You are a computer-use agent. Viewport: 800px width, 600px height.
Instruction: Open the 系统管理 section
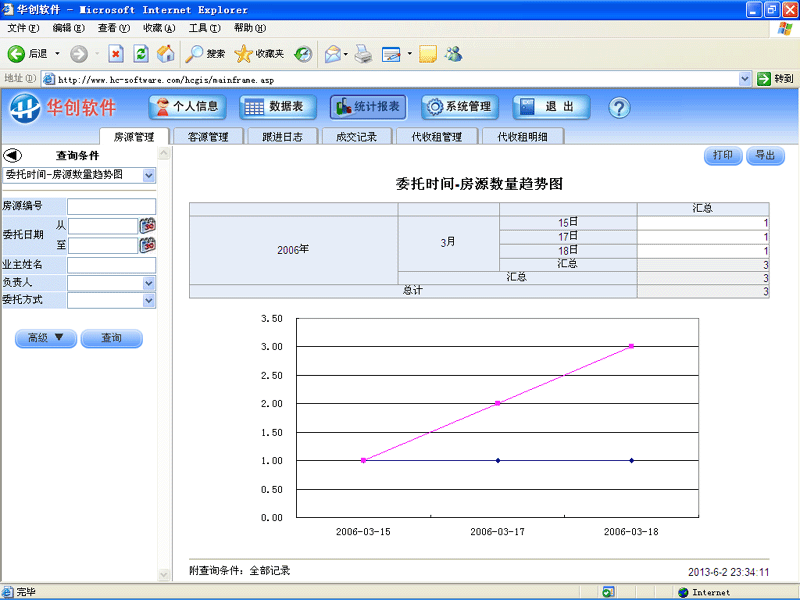point(460,107)
